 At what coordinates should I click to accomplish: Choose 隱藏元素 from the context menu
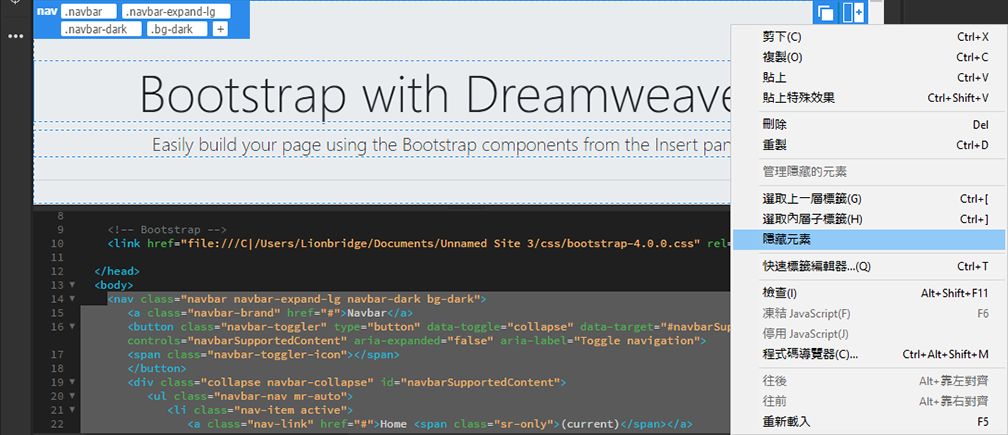(868, 240)
